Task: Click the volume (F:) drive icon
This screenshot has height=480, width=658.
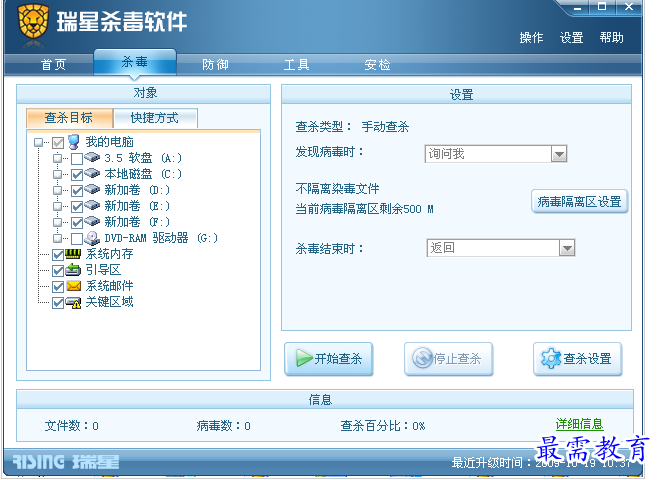Action: pos(92,221)
